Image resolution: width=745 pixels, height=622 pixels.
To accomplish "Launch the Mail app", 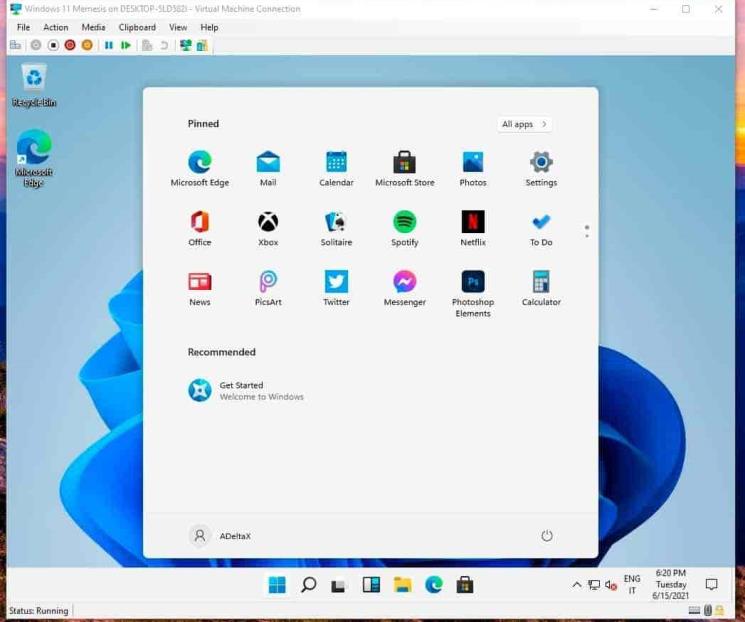I will [x=268, y=168].
